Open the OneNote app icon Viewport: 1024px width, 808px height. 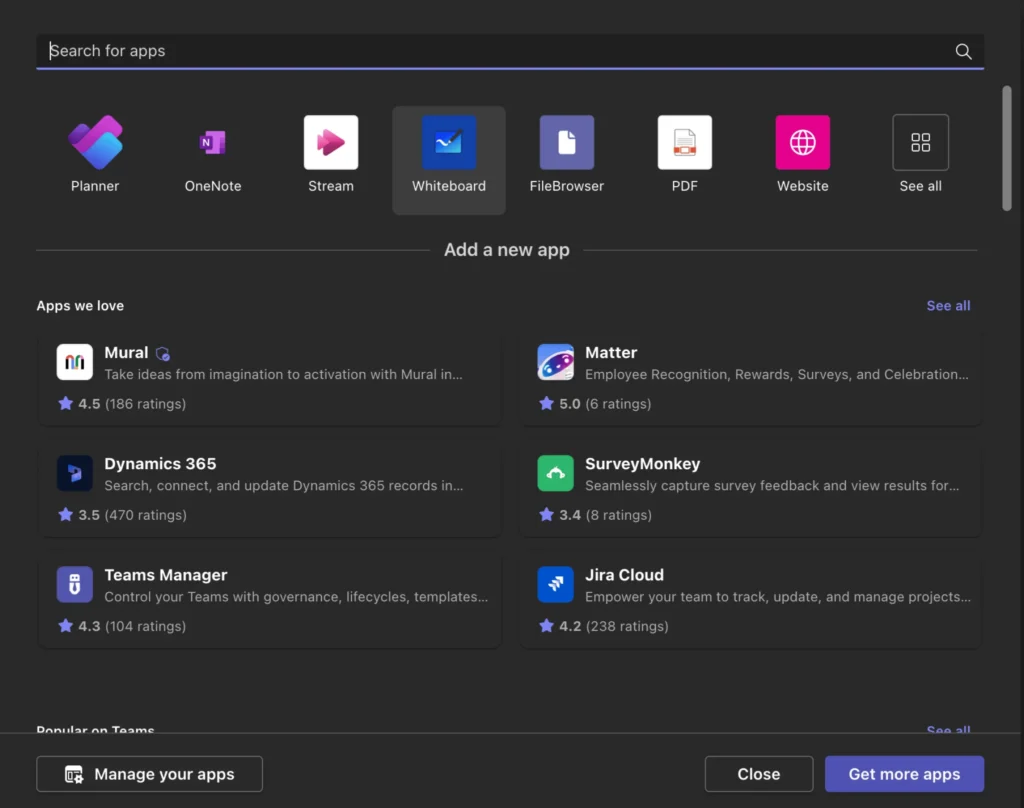point(213,143)
